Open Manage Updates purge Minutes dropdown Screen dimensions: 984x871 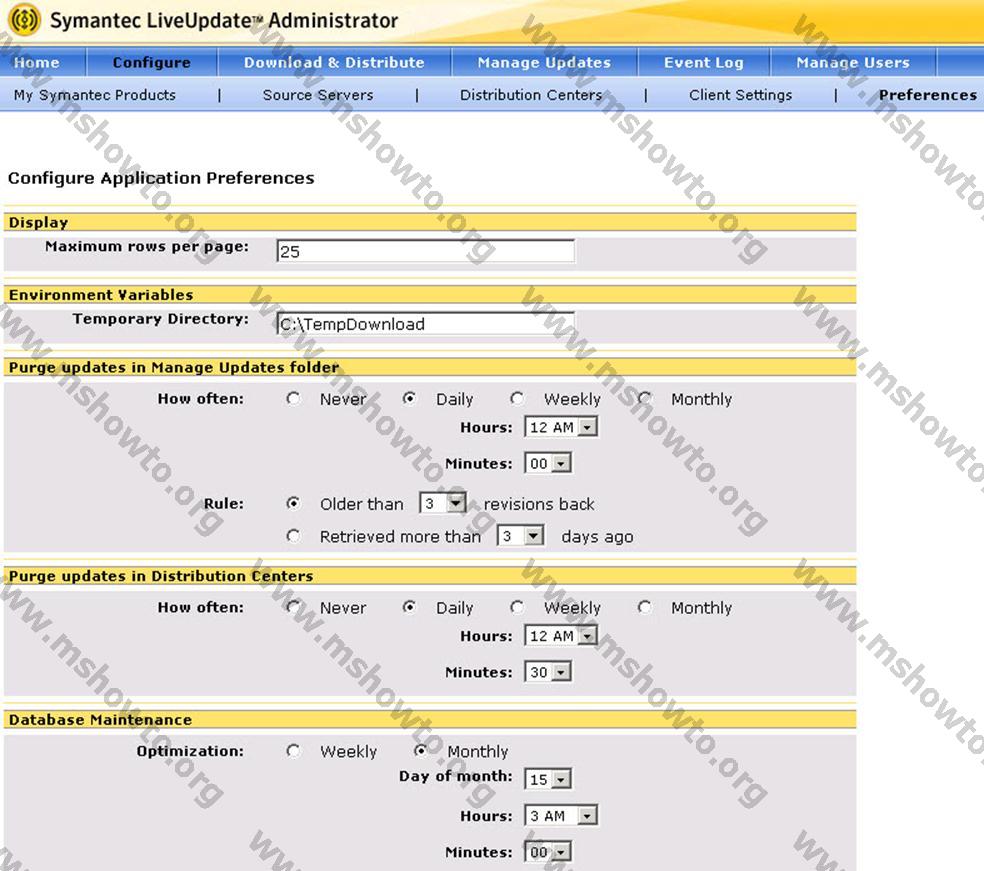547,464
